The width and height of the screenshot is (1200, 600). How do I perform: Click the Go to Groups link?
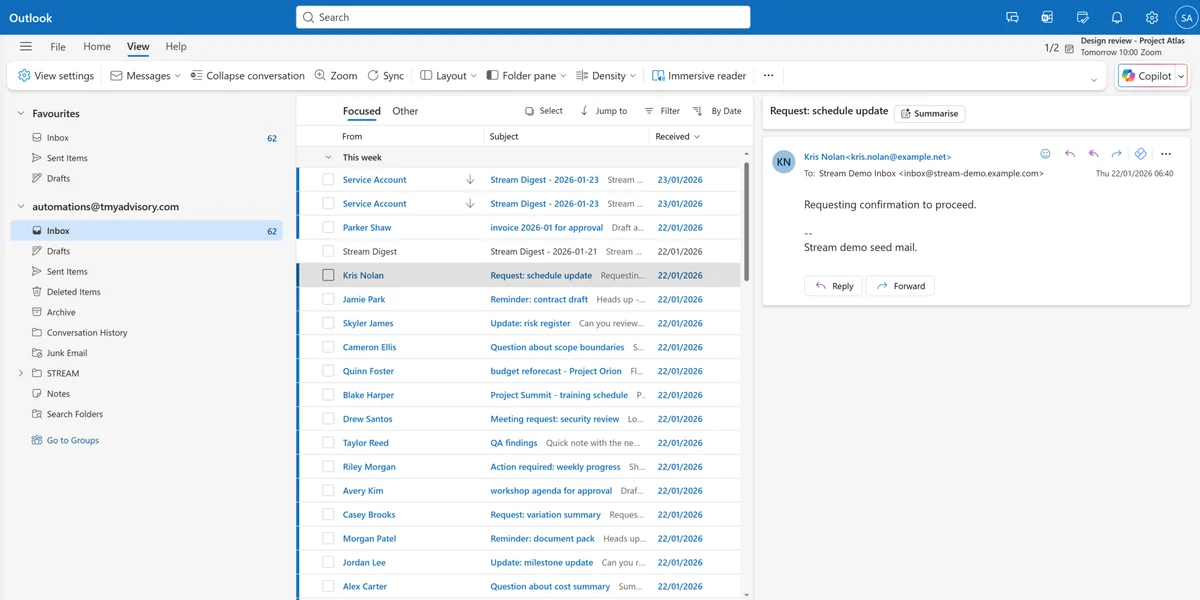[72, 440]
